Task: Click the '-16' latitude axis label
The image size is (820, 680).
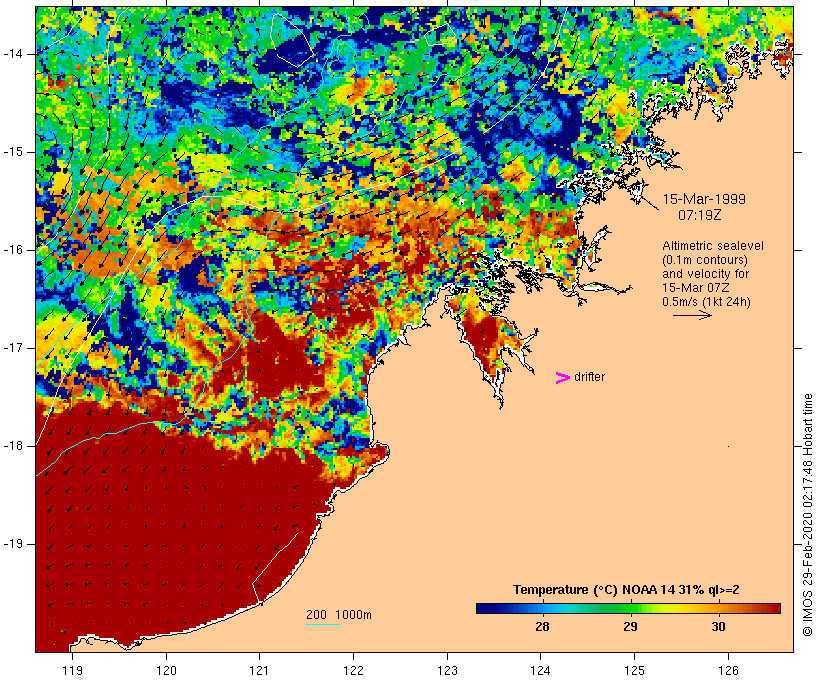Action: coord(13,250)
